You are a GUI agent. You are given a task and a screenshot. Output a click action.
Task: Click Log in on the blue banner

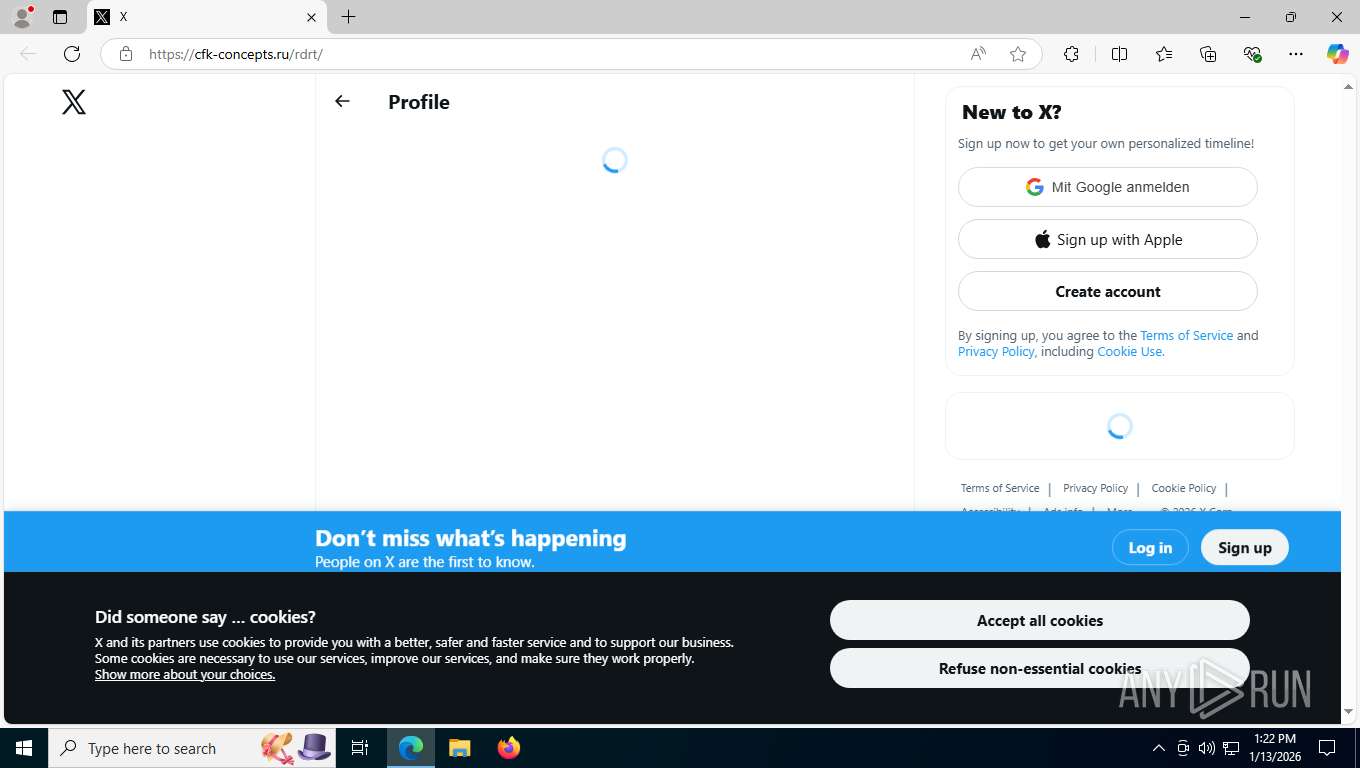[x=1150, y=547]
